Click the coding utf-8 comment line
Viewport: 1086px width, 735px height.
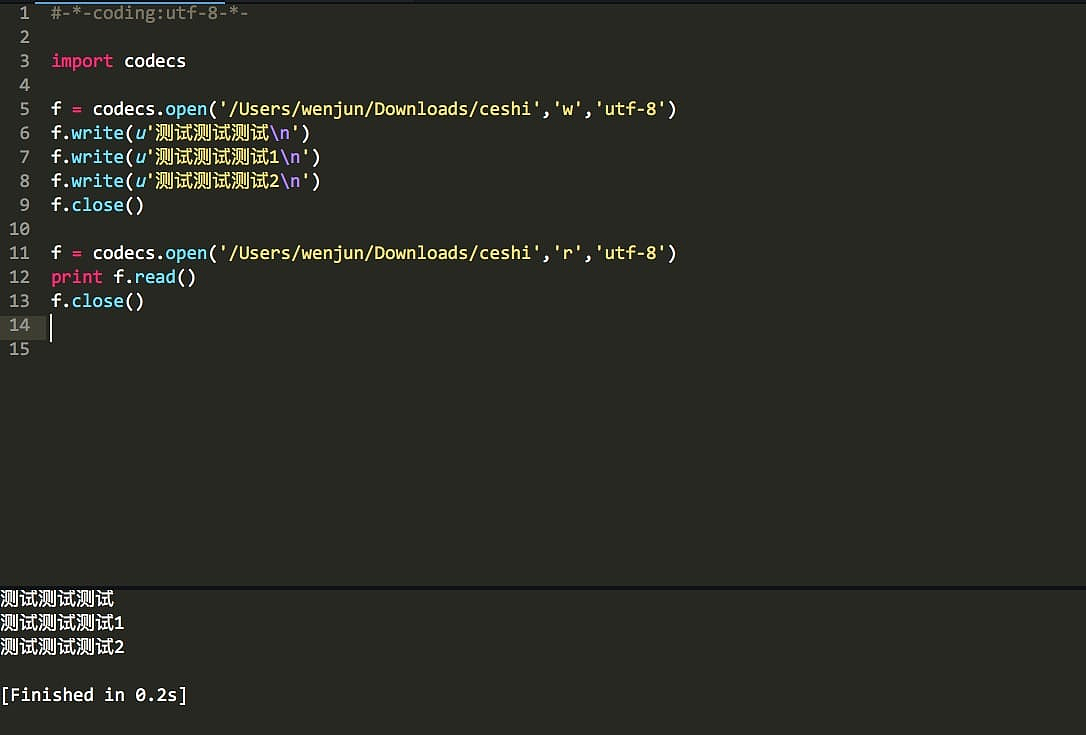[x=150, y=13]
